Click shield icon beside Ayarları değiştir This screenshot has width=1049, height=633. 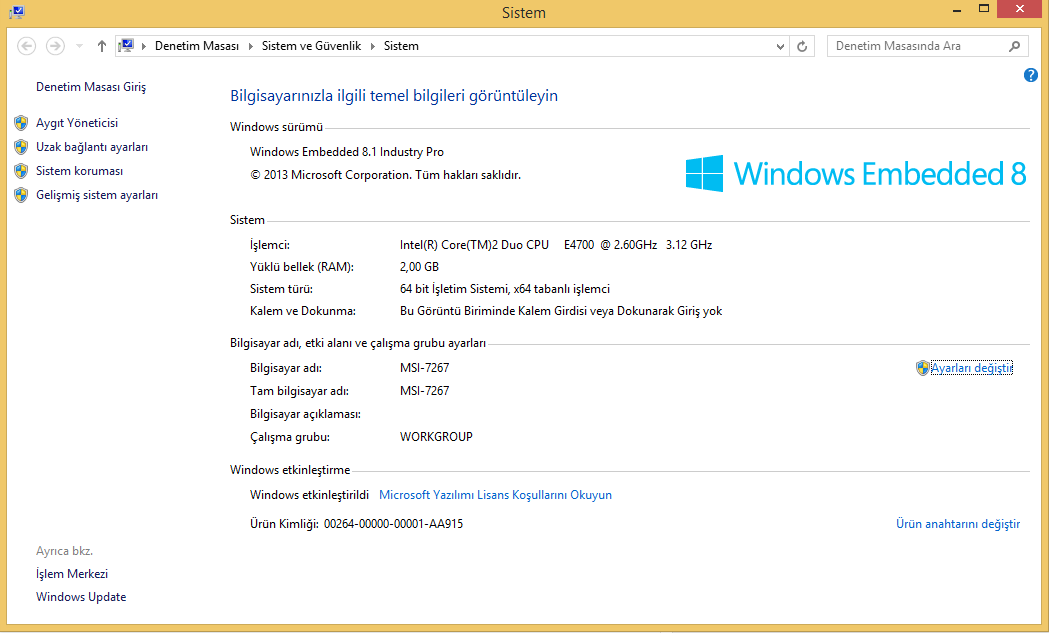pos(923,367)
